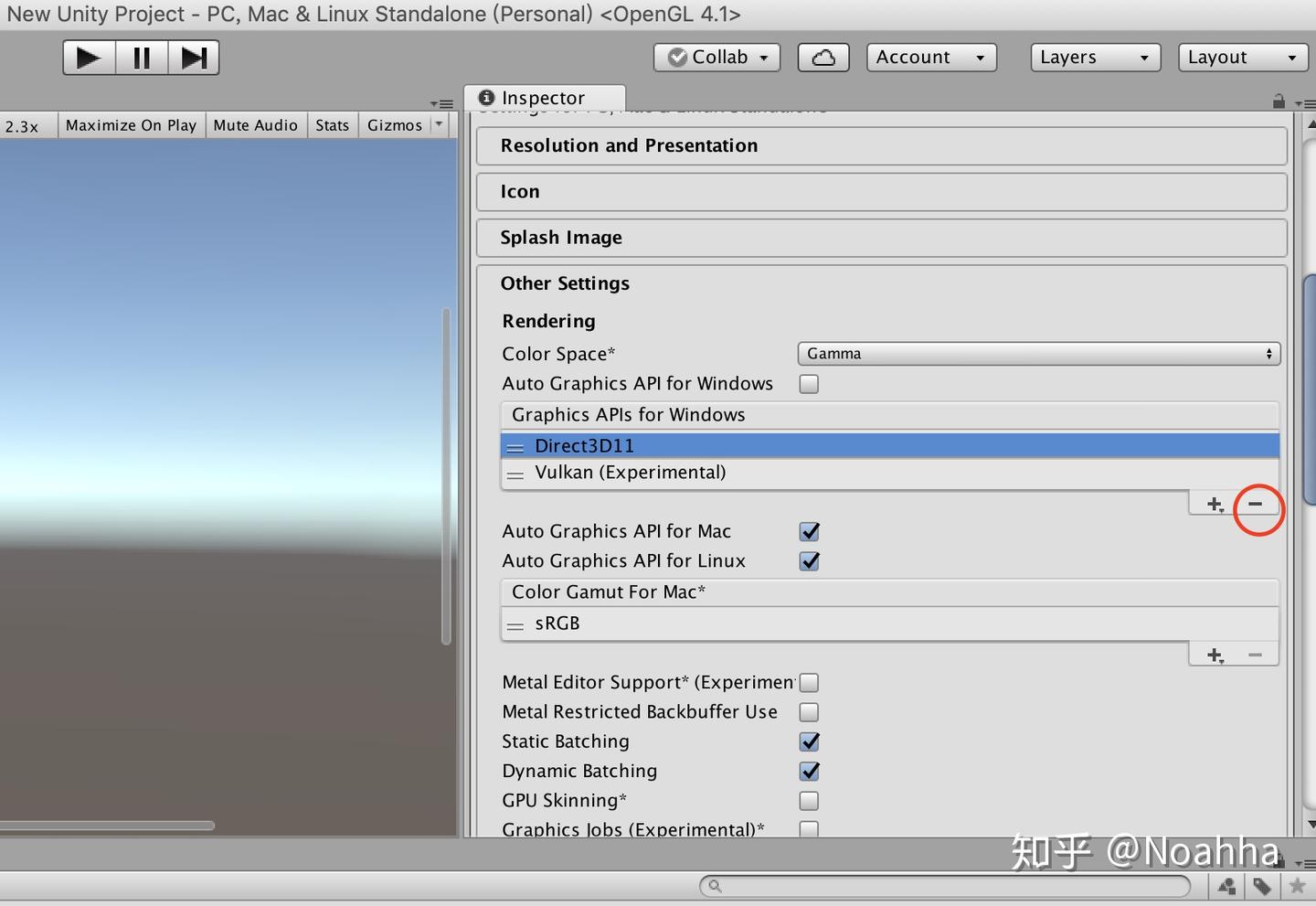The height and width of the screenshot is (906, 1316).
Task: Click the magnifier icon in the search bar
Action: click(716, 886)
